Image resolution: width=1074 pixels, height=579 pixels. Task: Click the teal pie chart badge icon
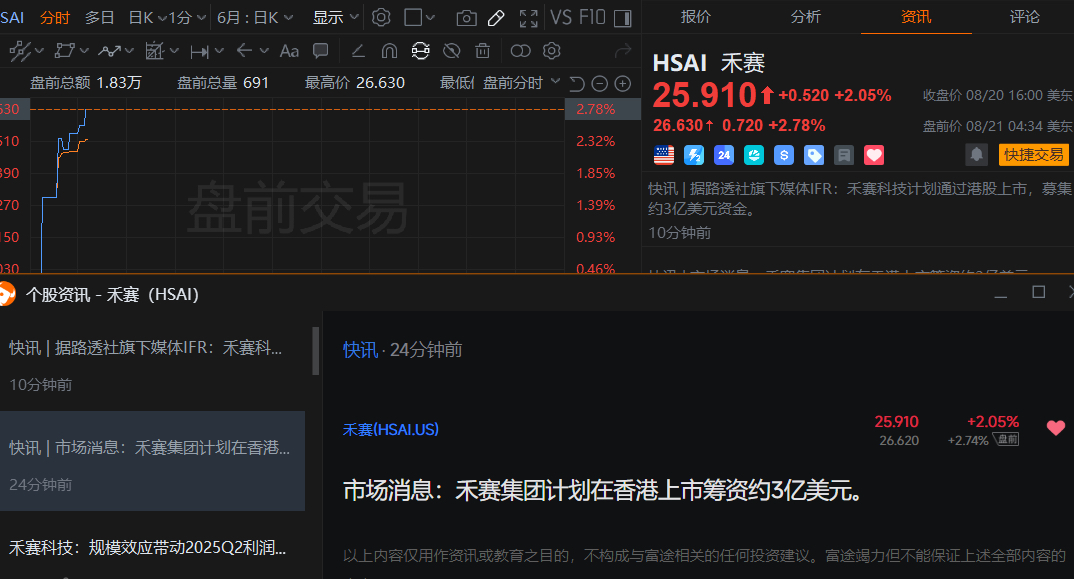754,156
